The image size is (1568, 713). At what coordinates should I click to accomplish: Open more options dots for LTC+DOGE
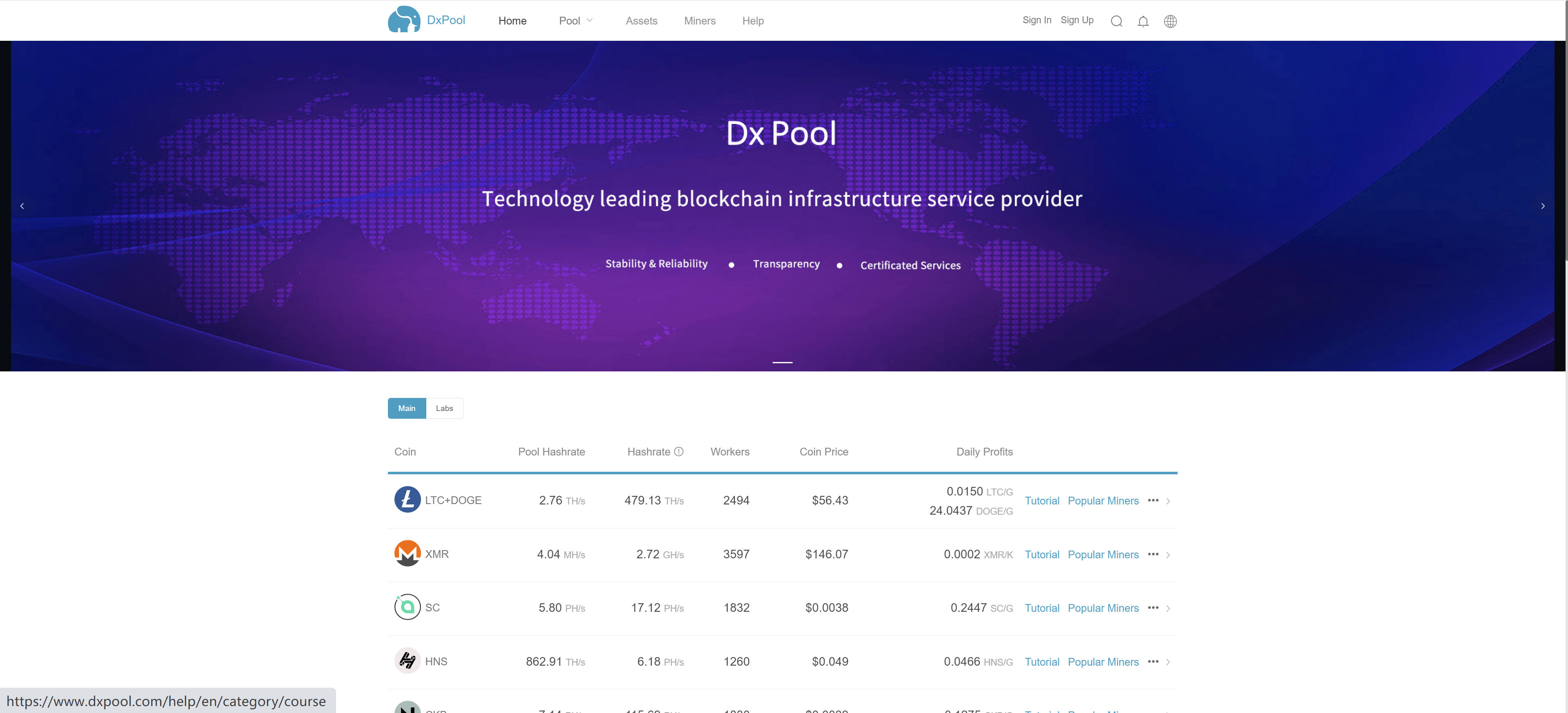pyautogui.click(x=1153, y=500)
